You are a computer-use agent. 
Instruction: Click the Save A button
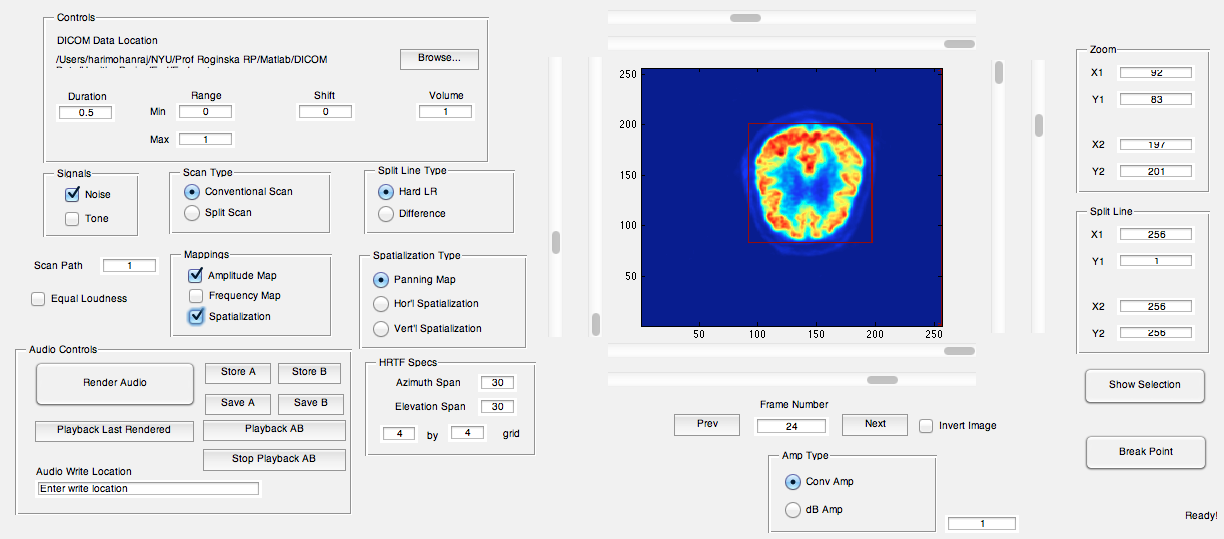[x=238, y=404]
